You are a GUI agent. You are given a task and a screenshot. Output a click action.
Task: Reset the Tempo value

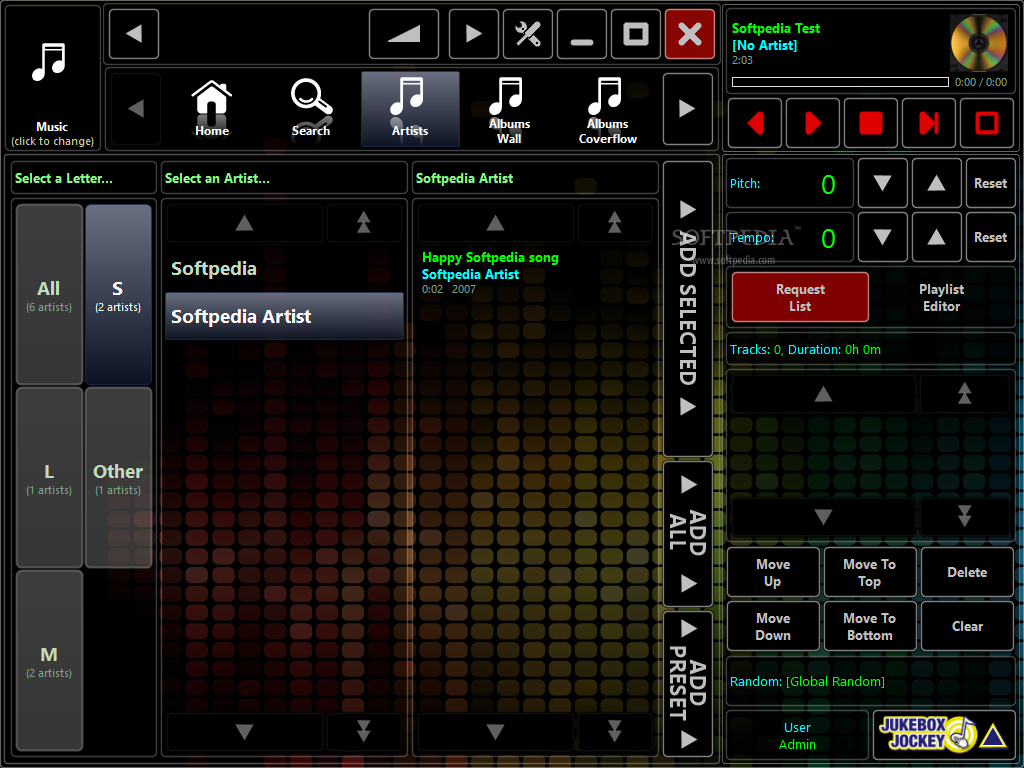tap(990, 237)
